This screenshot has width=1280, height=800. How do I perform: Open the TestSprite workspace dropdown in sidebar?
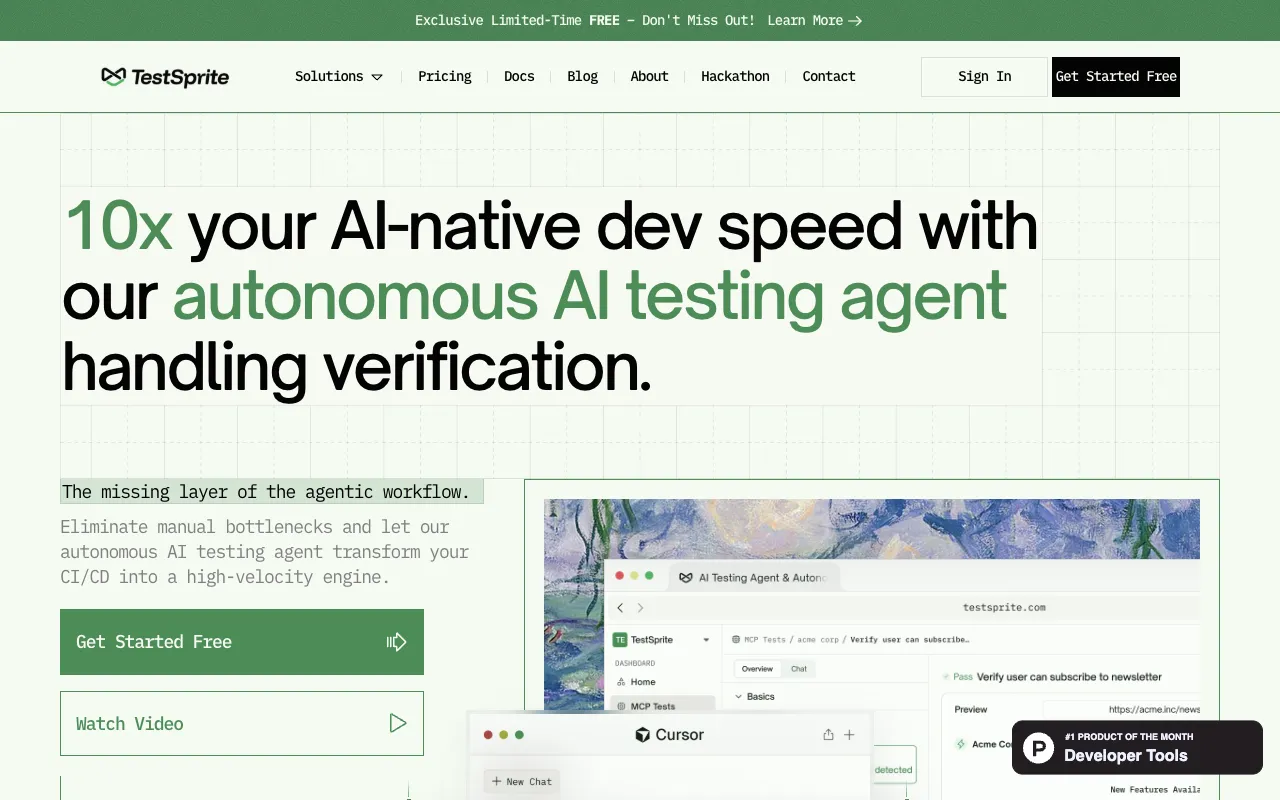click(706, 640)
